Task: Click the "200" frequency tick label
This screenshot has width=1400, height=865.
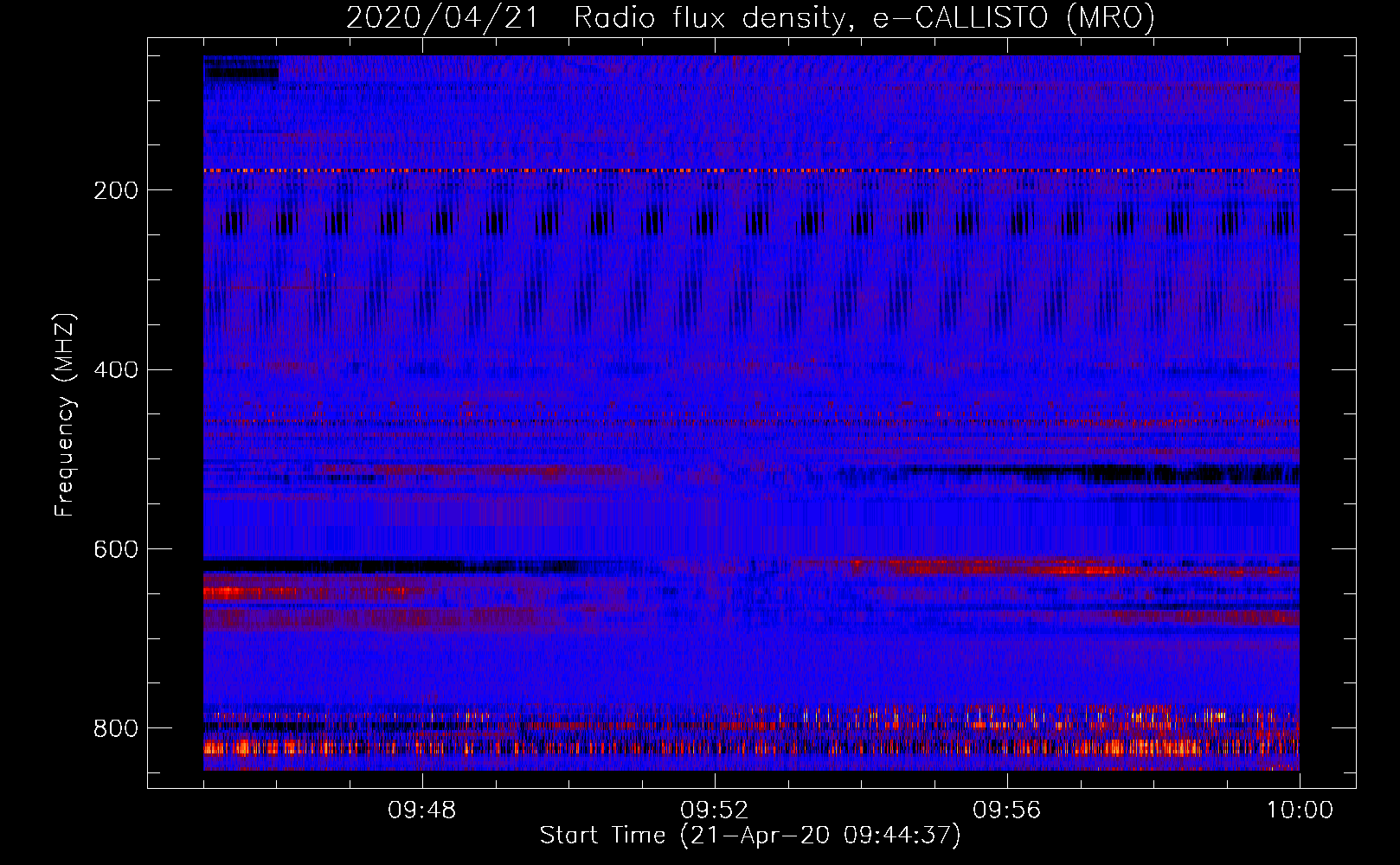Action: 116,190
